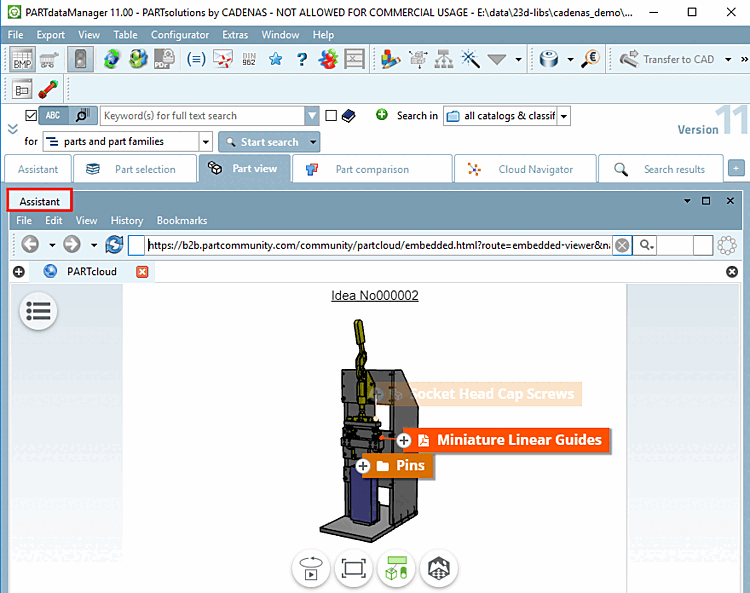The height and width of the screenshot is (593, 750).
Task: Click the 3D viewer animation rotate button
Action: coord(311,568)
